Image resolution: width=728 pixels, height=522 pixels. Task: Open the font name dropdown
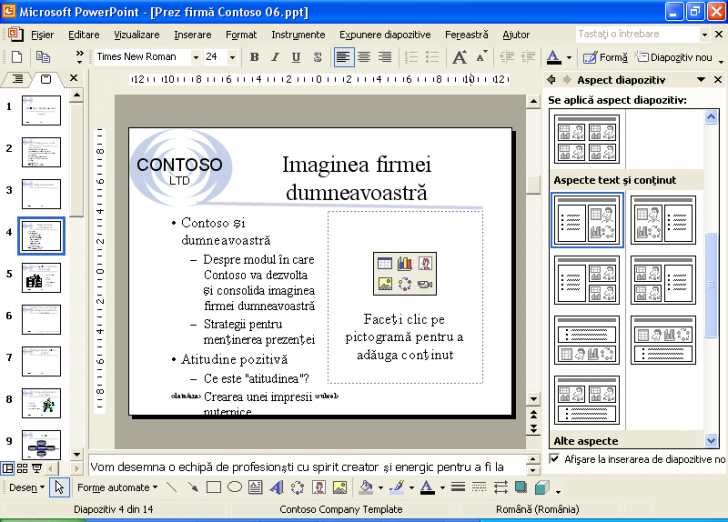(196, 57)
